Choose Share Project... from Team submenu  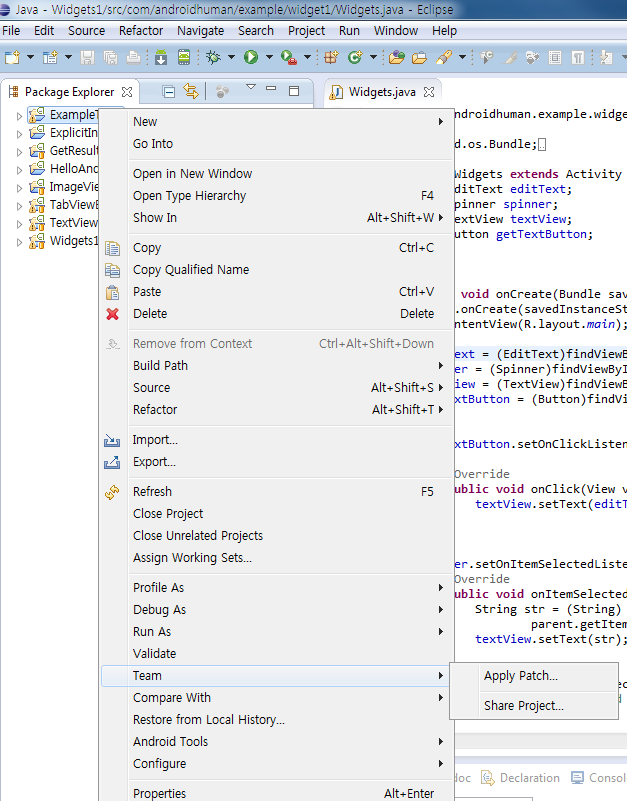pyautogui.click(x=534, y=705)
